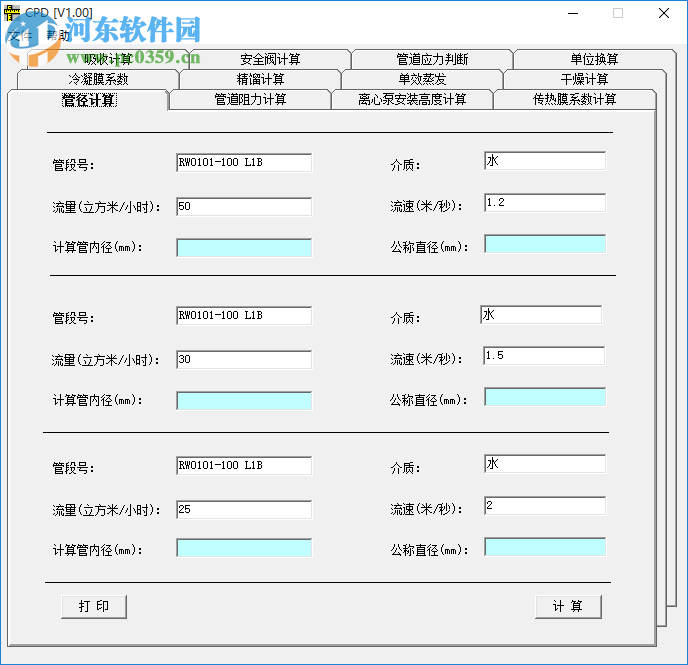Switch to the 管道应力判断 tab
The image size is (688, 665).
pos(432,59)
